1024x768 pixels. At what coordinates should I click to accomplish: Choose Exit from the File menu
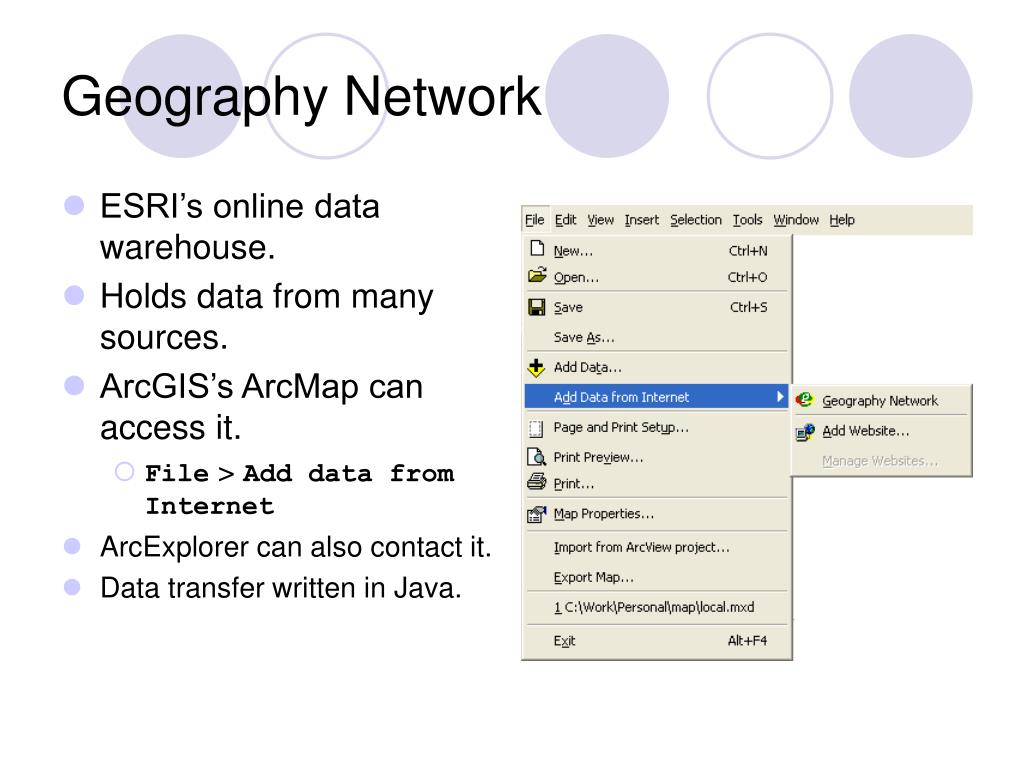coord(656,641)
